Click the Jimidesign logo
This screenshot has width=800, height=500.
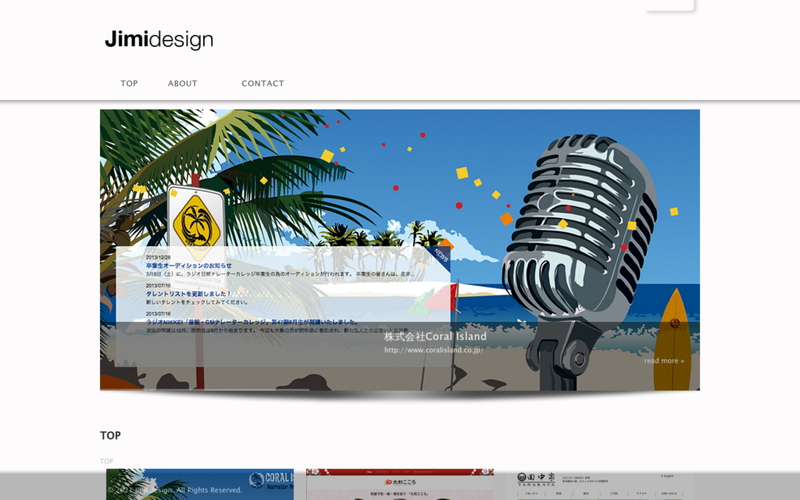159,40
